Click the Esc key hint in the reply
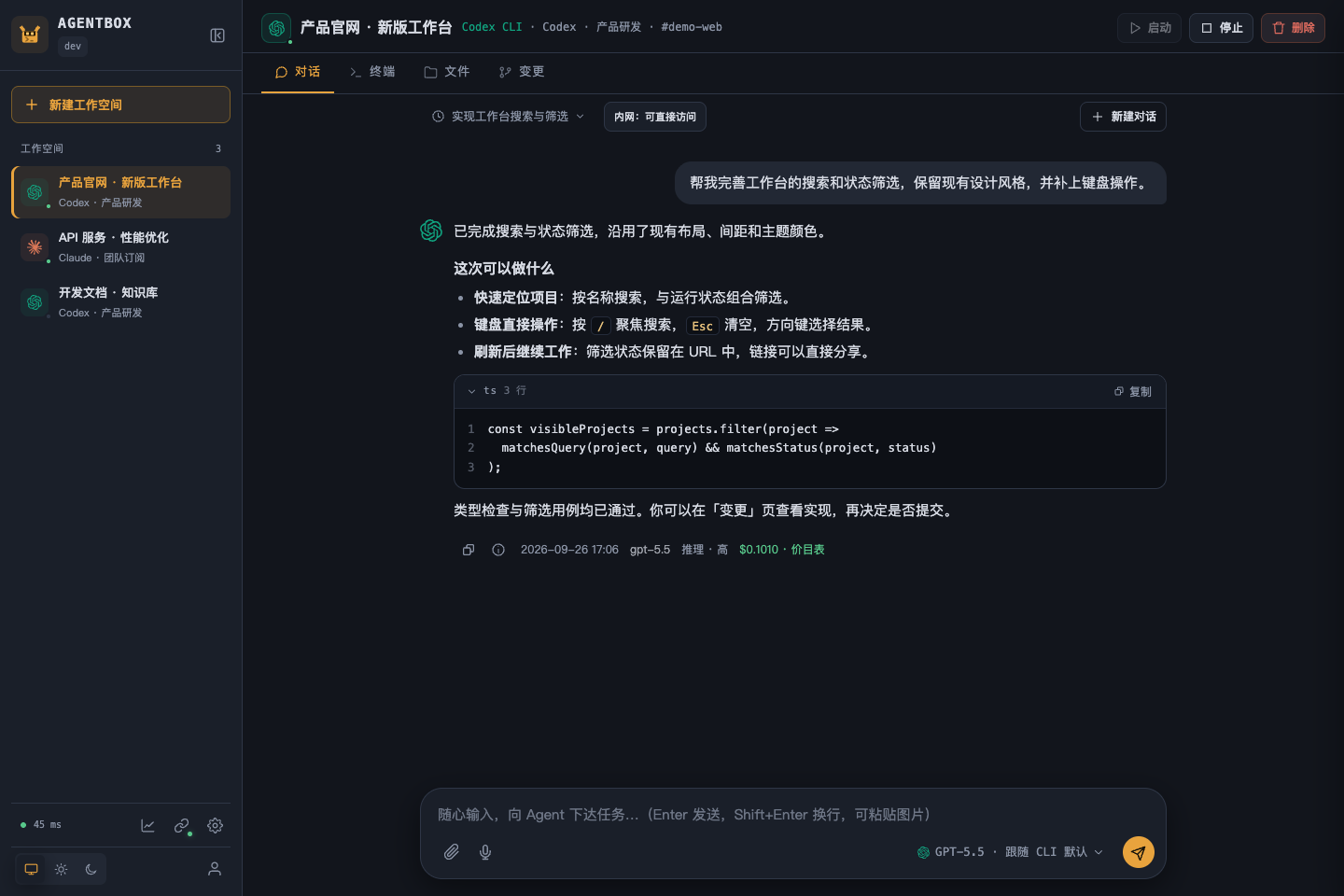Viewport: 1344px width, 896px height. tap(702, 326)
